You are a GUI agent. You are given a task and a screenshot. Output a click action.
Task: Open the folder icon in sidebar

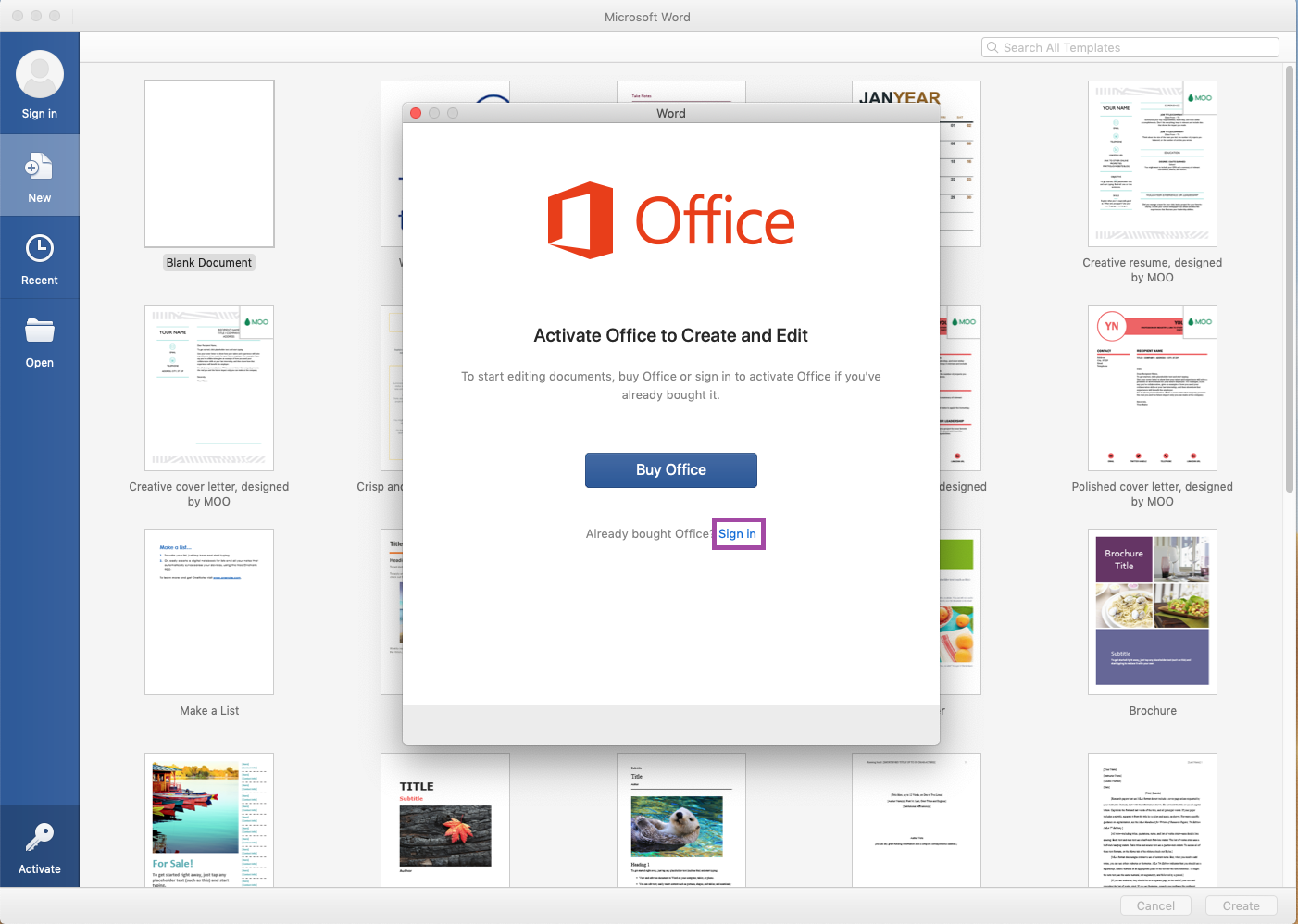click(40, 331)
